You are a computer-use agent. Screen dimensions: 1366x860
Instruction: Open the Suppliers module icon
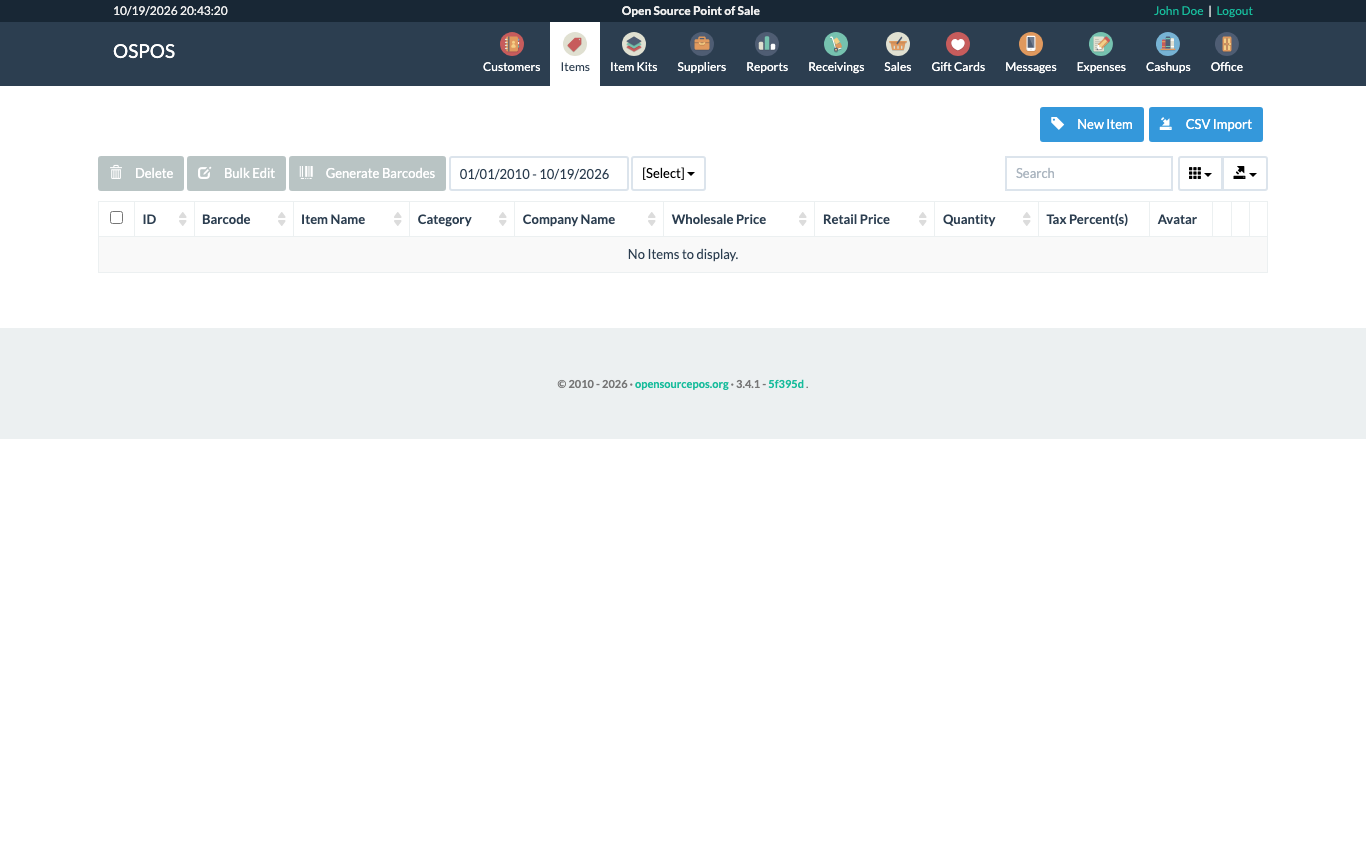tap(701, 44)
